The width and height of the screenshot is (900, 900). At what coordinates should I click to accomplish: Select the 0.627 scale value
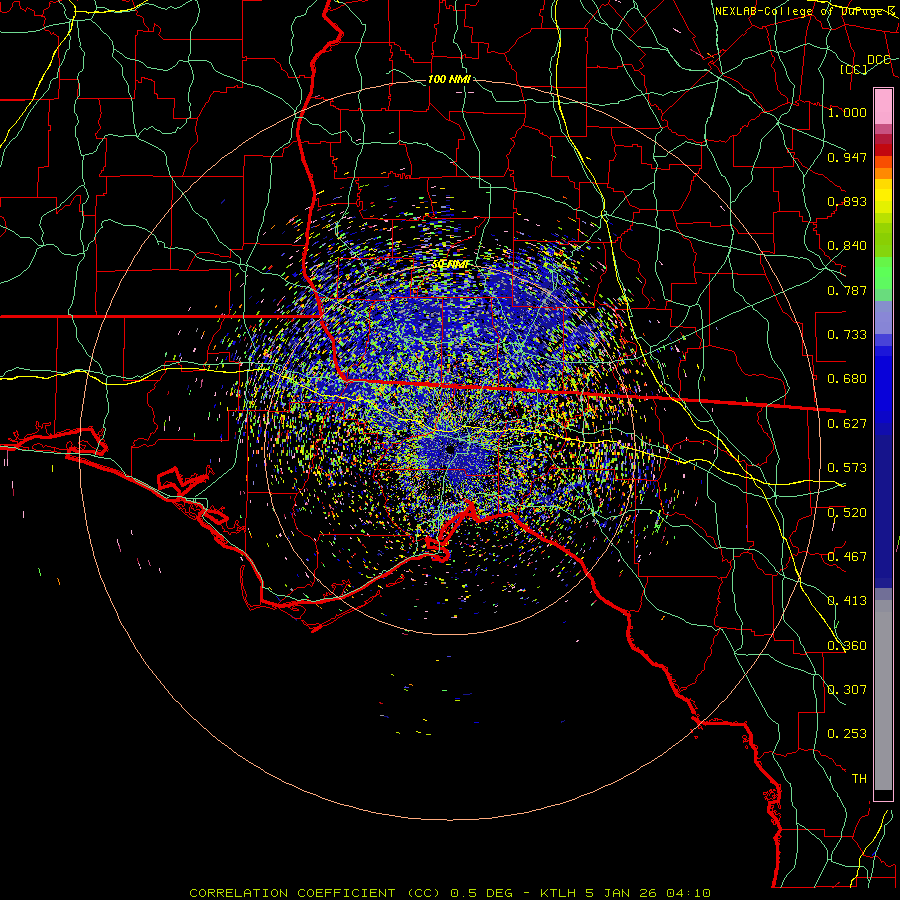pyautogui.click(x=847, y=424)
